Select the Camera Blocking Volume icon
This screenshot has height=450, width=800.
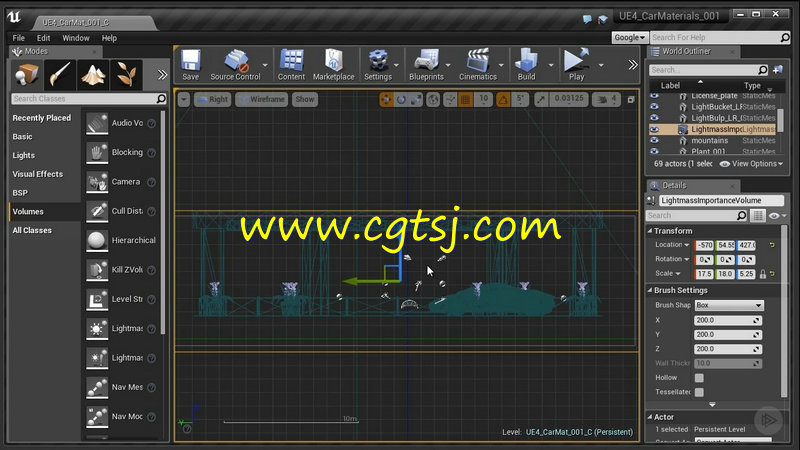(97, 182)
